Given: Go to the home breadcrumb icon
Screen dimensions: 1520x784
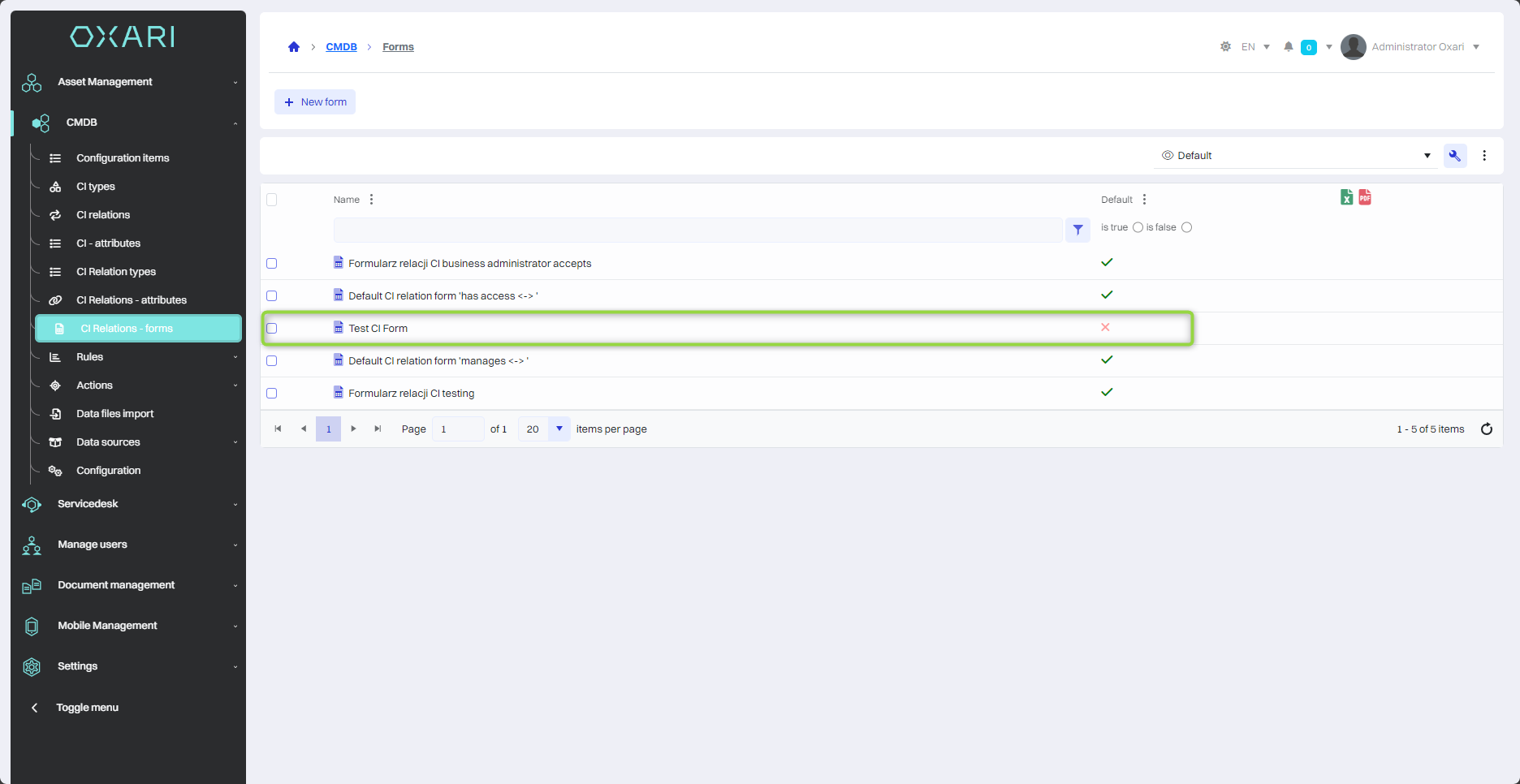Looking at the screenshot, I should [294, 47].
